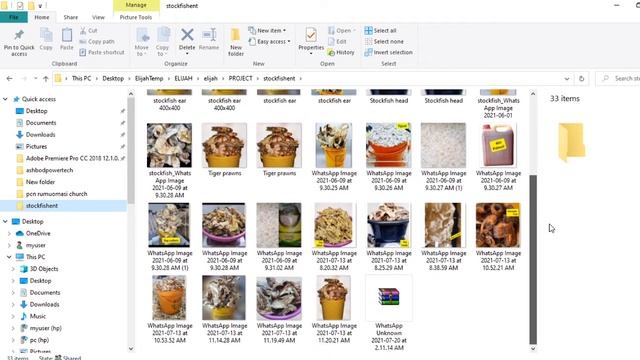
Task: Click Select all in ribbon
Action: click(380, 31)
